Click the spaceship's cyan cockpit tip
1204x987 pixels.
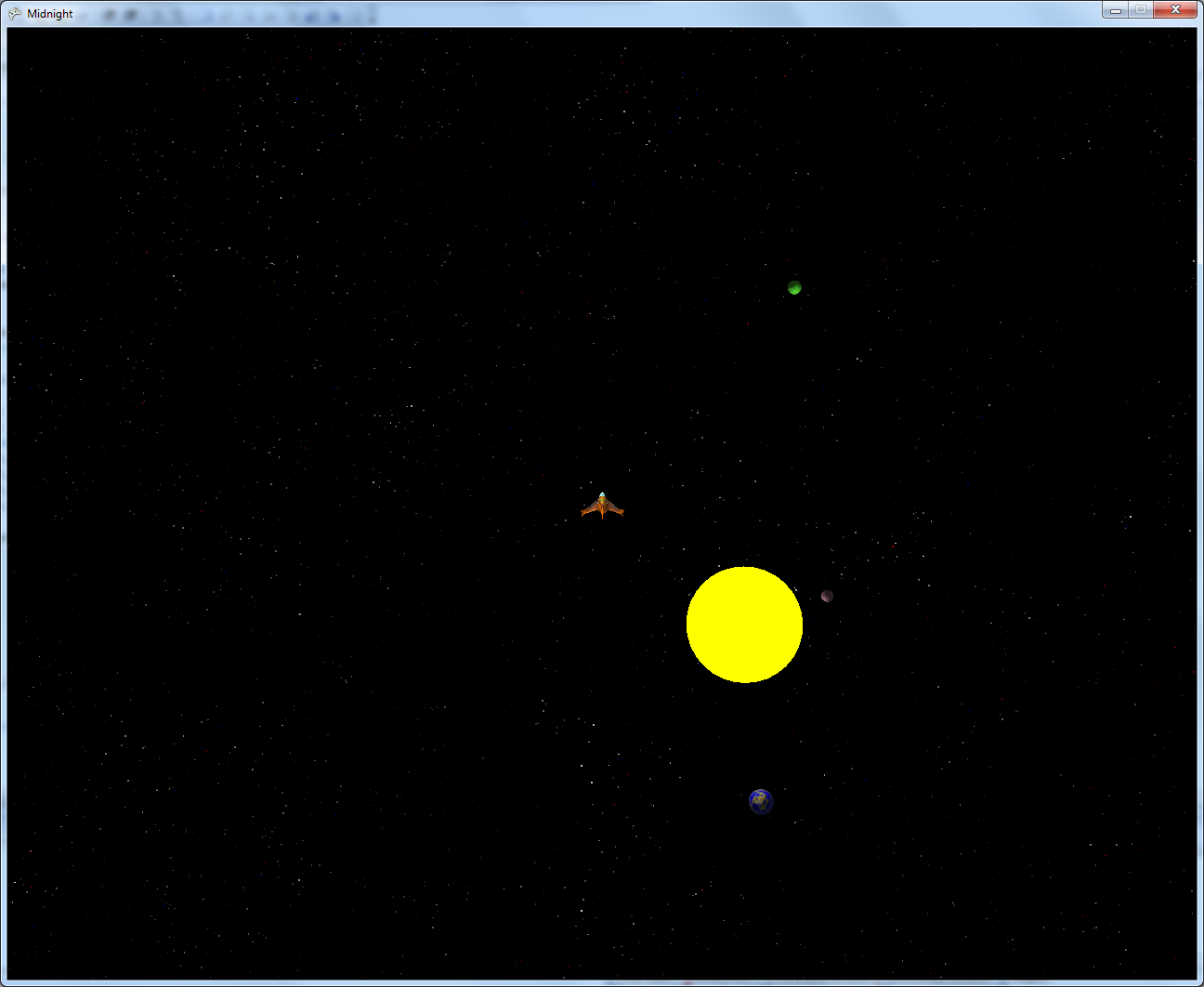(x=602, y=494)
